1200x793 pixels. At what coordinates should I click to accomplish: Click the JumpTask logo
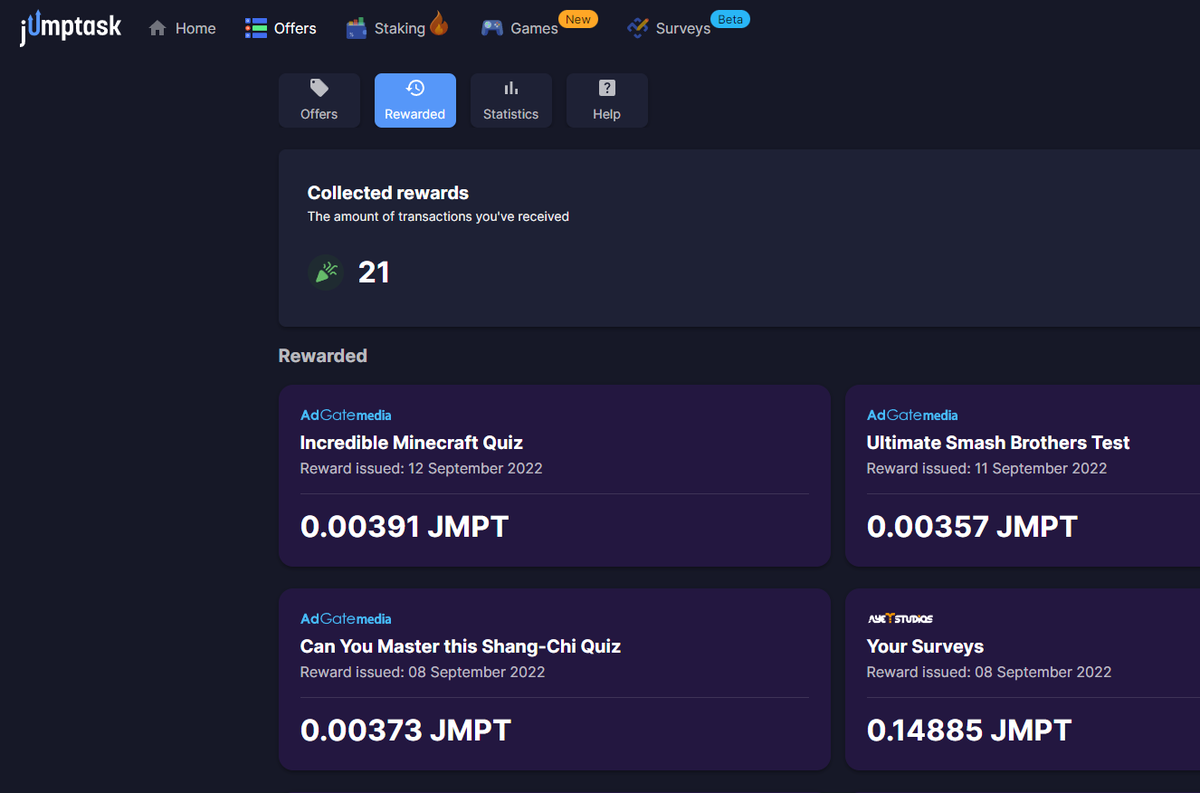pos(70,27)
